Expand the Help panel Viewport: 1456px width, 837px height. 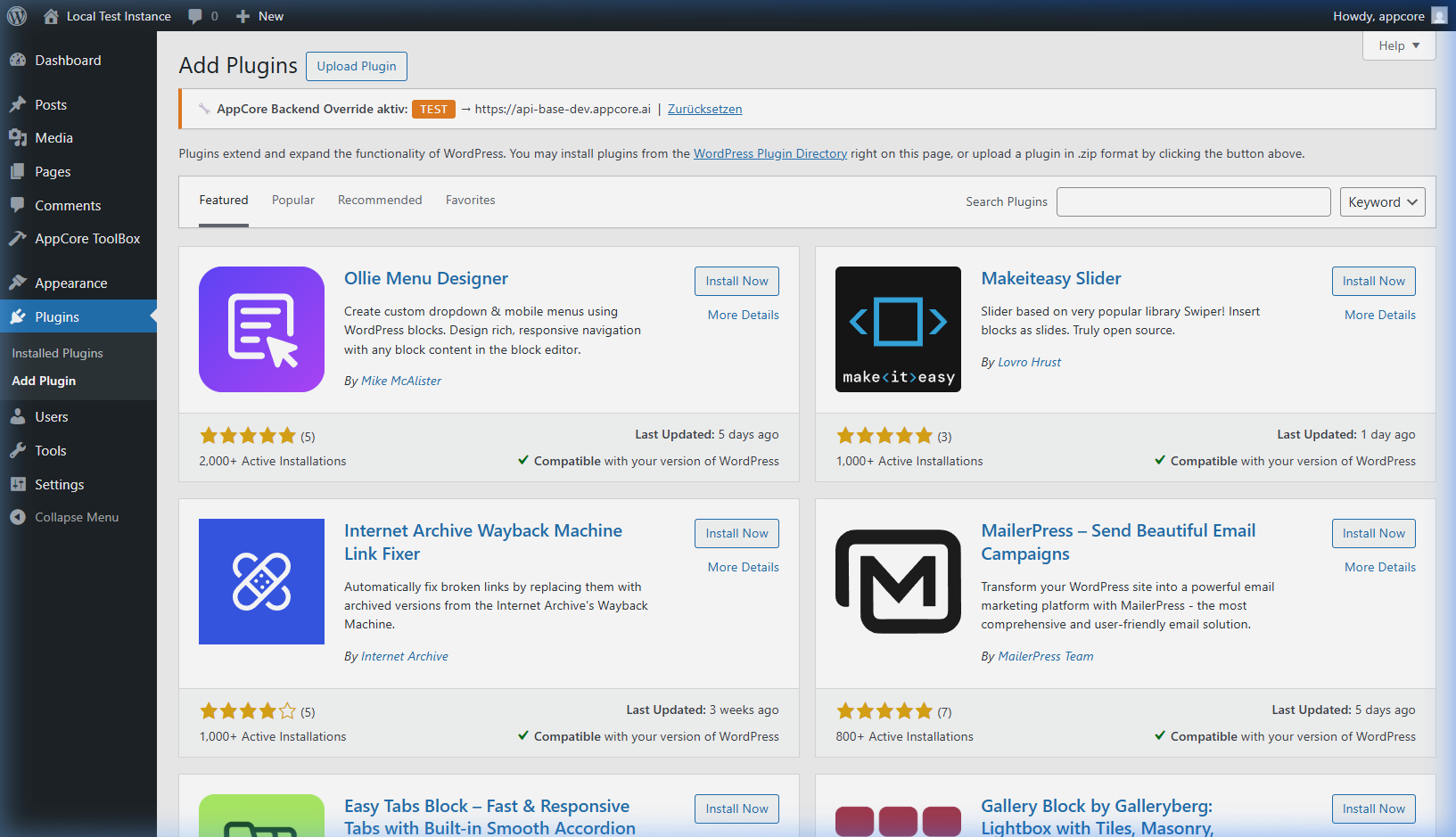(x=1398, y=45)
